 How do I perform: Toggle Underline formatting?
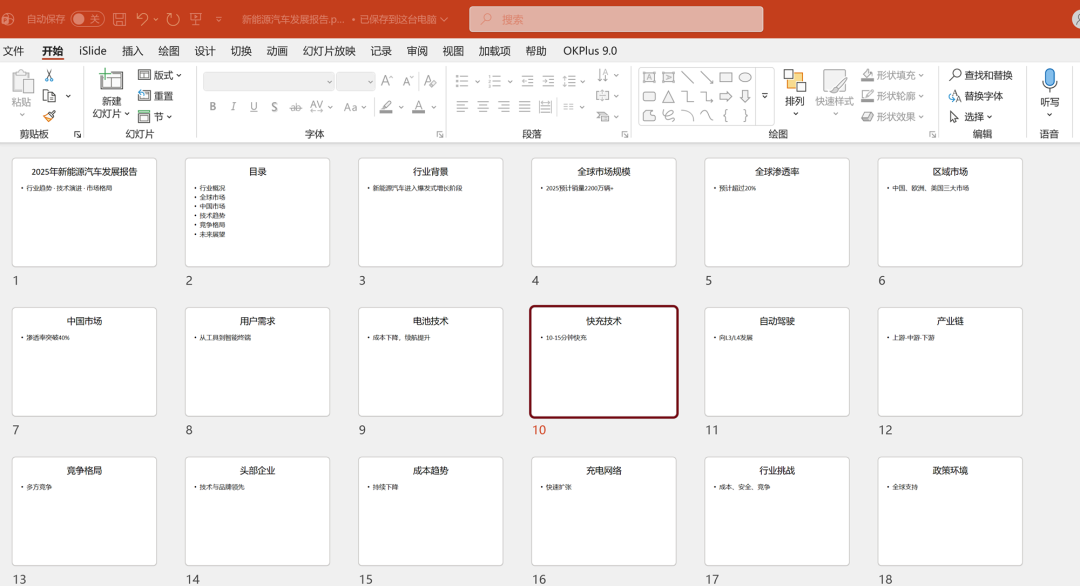(x=254, y=107)
